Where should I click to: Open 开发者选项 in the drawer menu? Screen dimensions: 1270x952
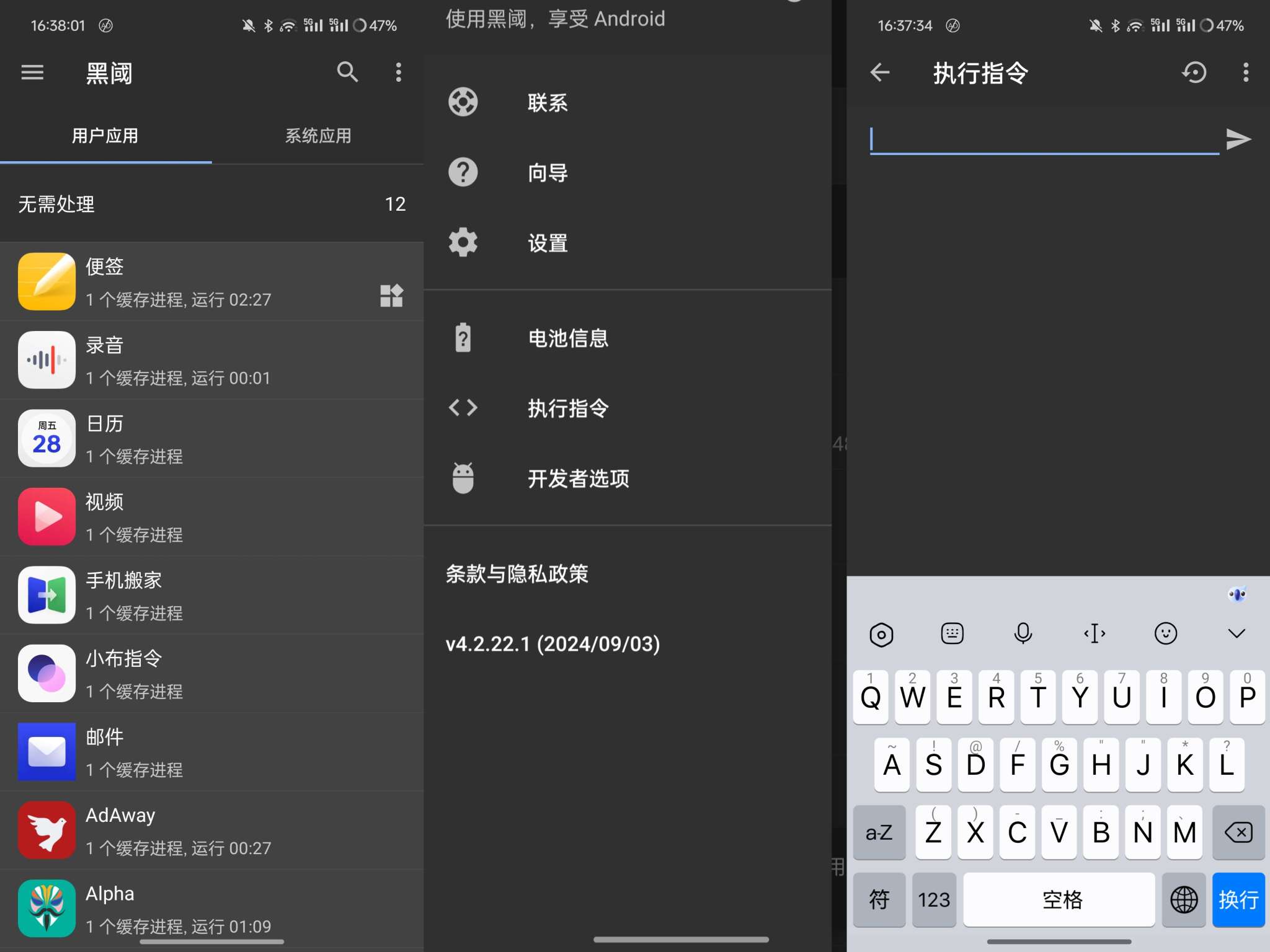point(628,478)
